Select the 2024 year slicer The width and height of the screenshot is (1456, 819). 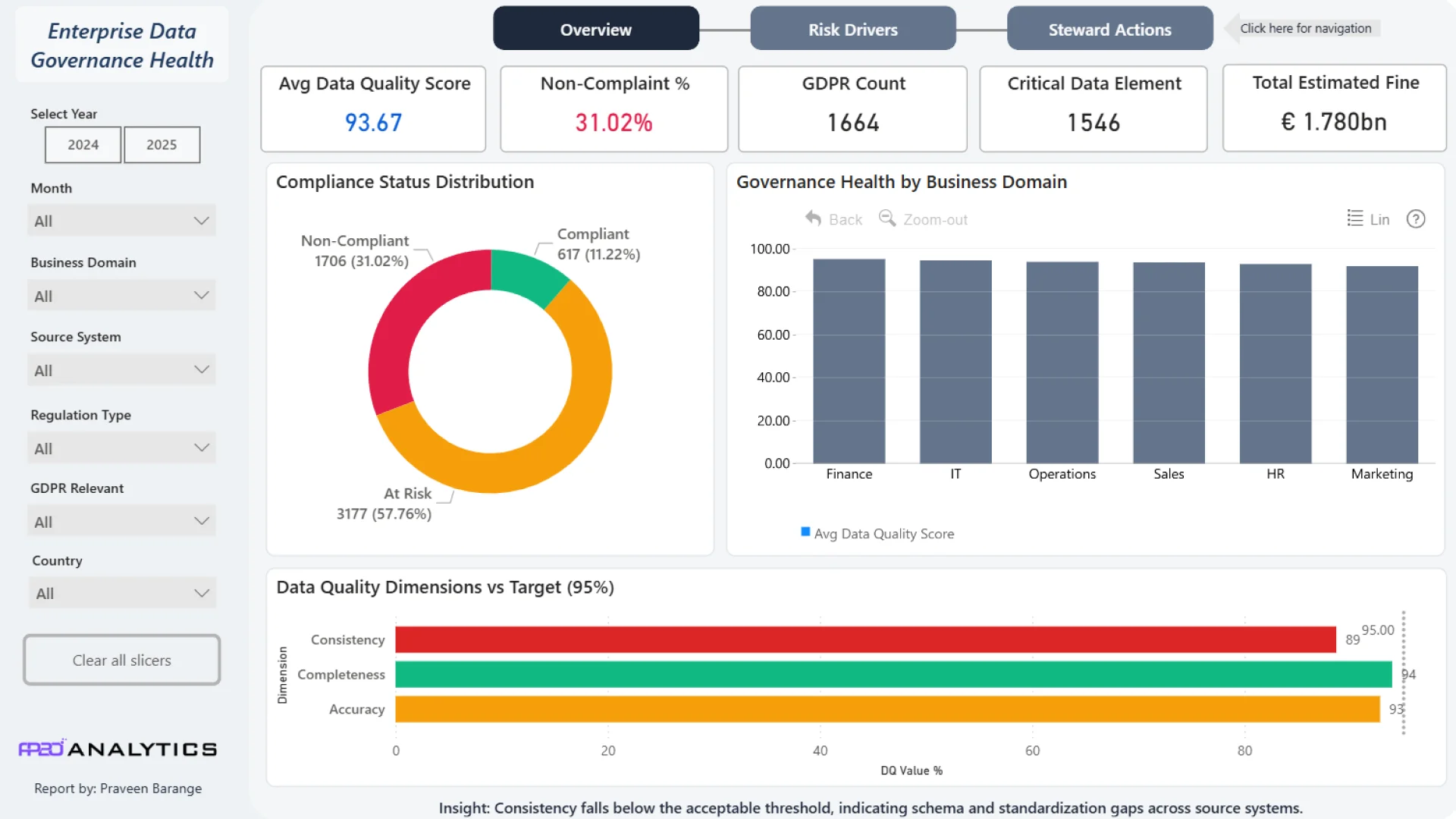pos(83,145)
